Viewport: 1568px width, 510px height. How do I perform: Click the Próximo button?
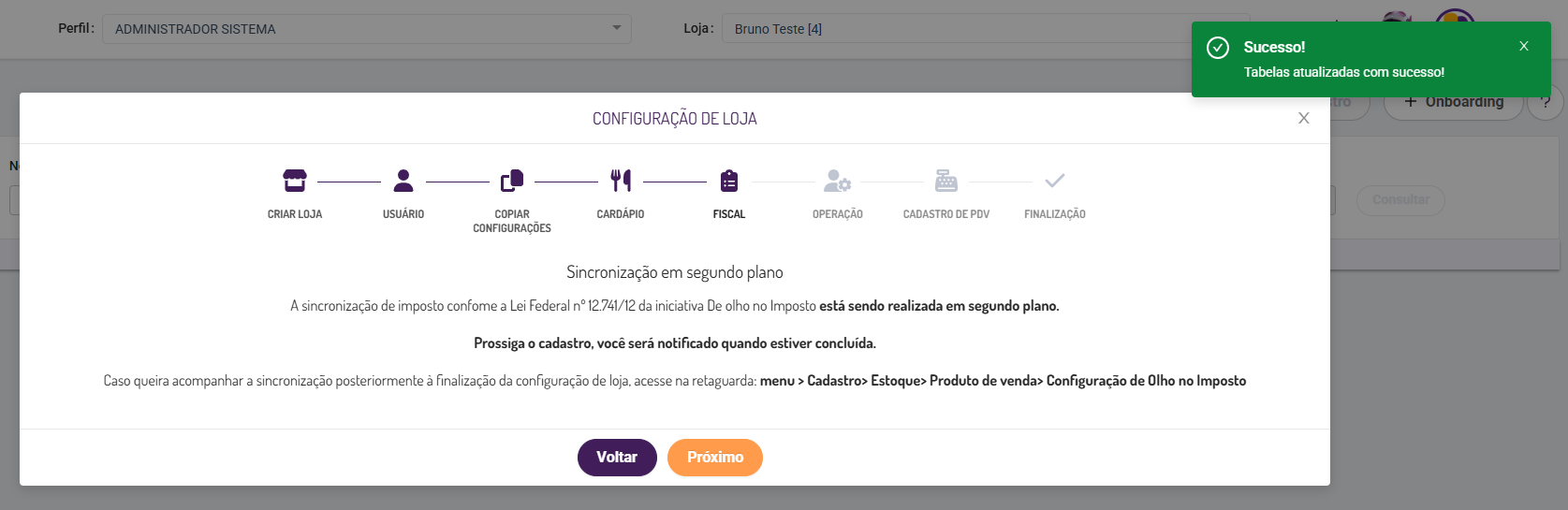[x=715, y=458]
